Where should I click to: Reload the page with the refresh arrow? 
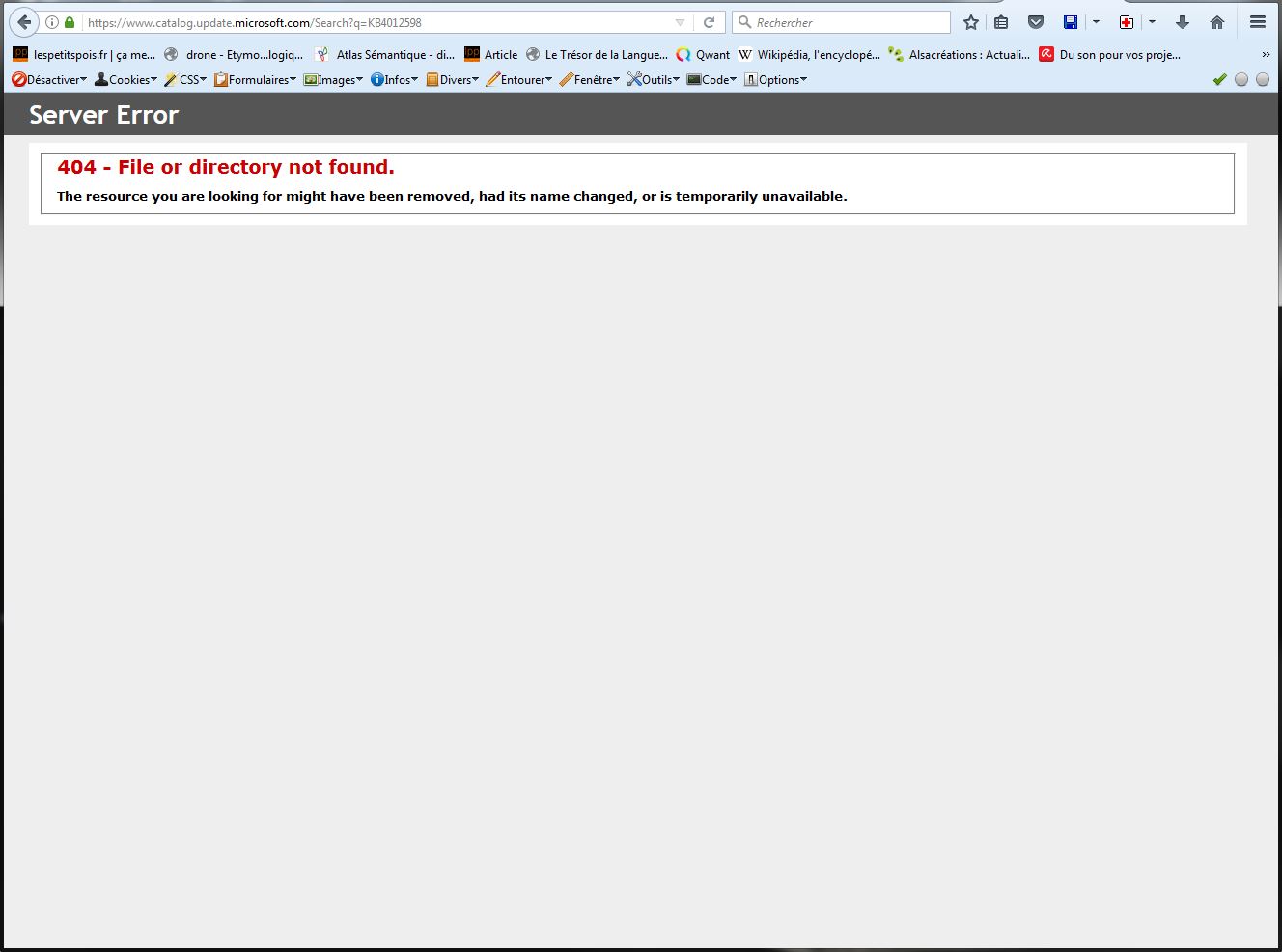tap(709, 22)
